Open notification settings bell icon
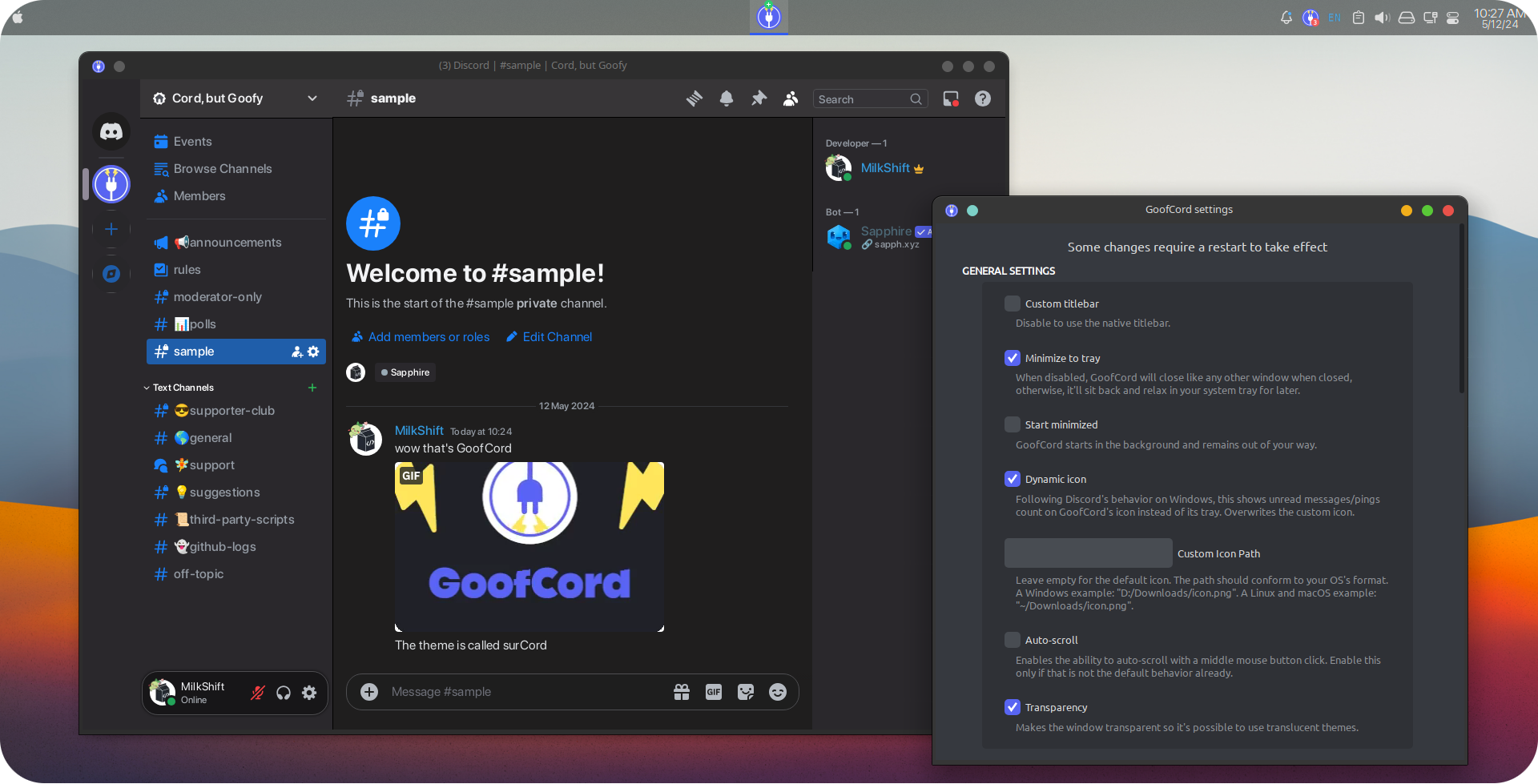The image size is (1538, 784). (x=727, y=99)
